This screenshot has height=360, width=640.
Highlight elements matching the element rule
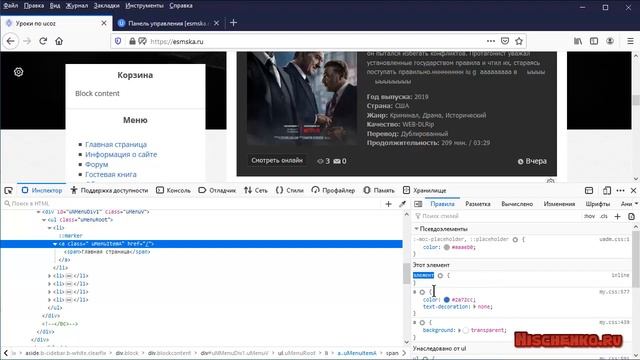click(x=440, y=276)
